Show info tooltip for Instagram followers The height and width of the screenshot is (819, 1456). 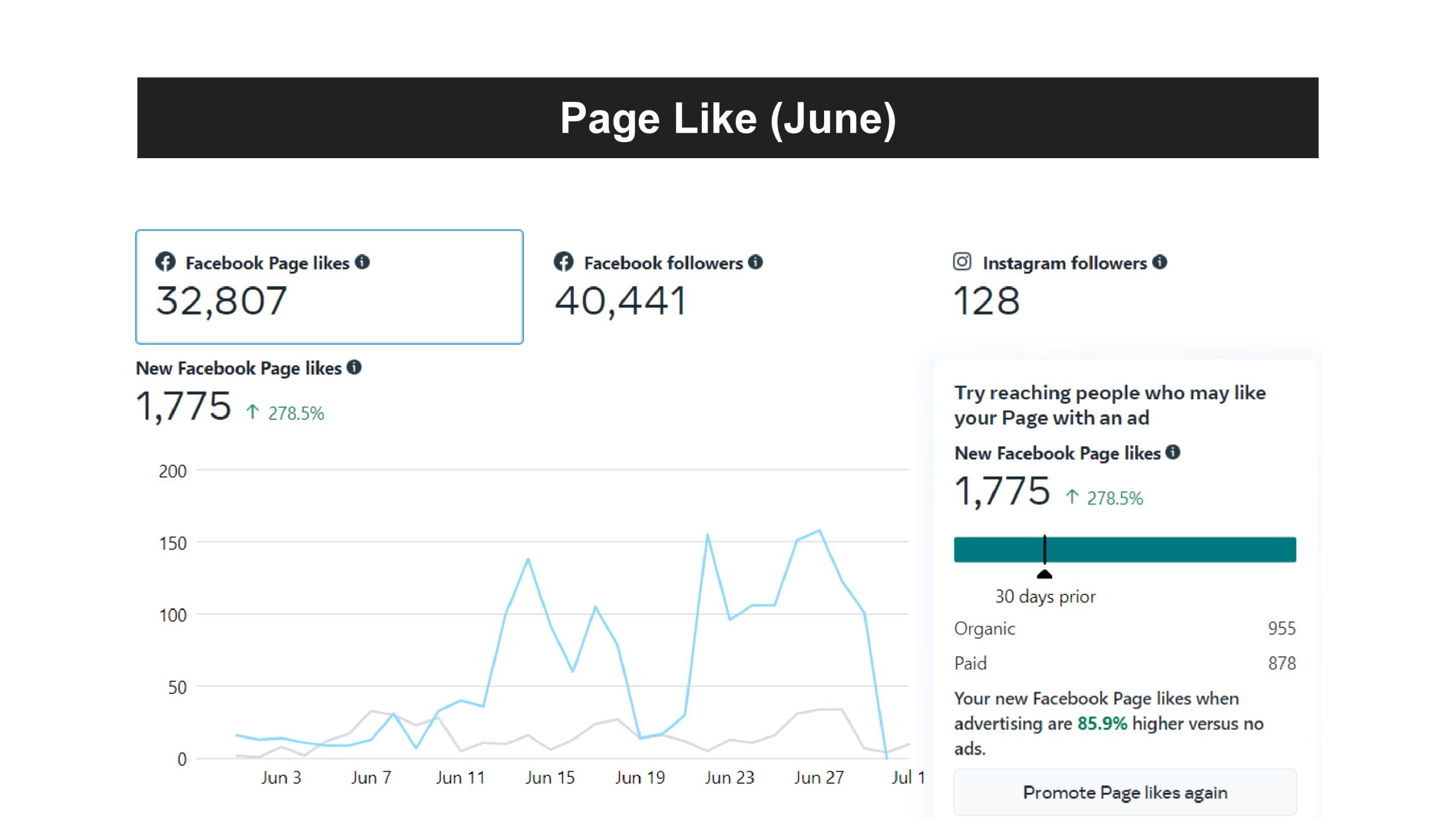pos(1160,262)
